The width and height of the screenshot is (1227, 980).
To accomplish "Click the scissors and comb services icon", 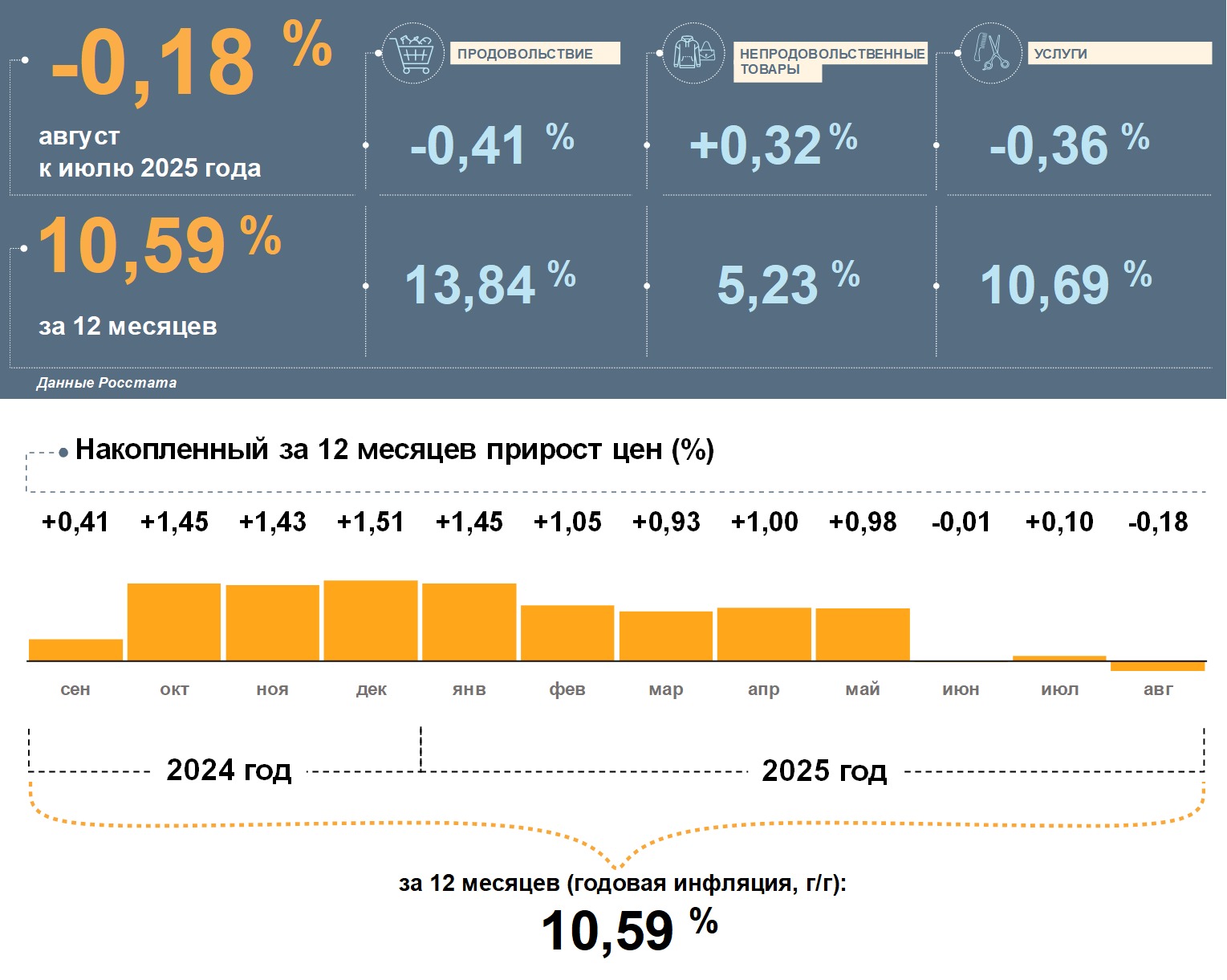I will (991, 54).
